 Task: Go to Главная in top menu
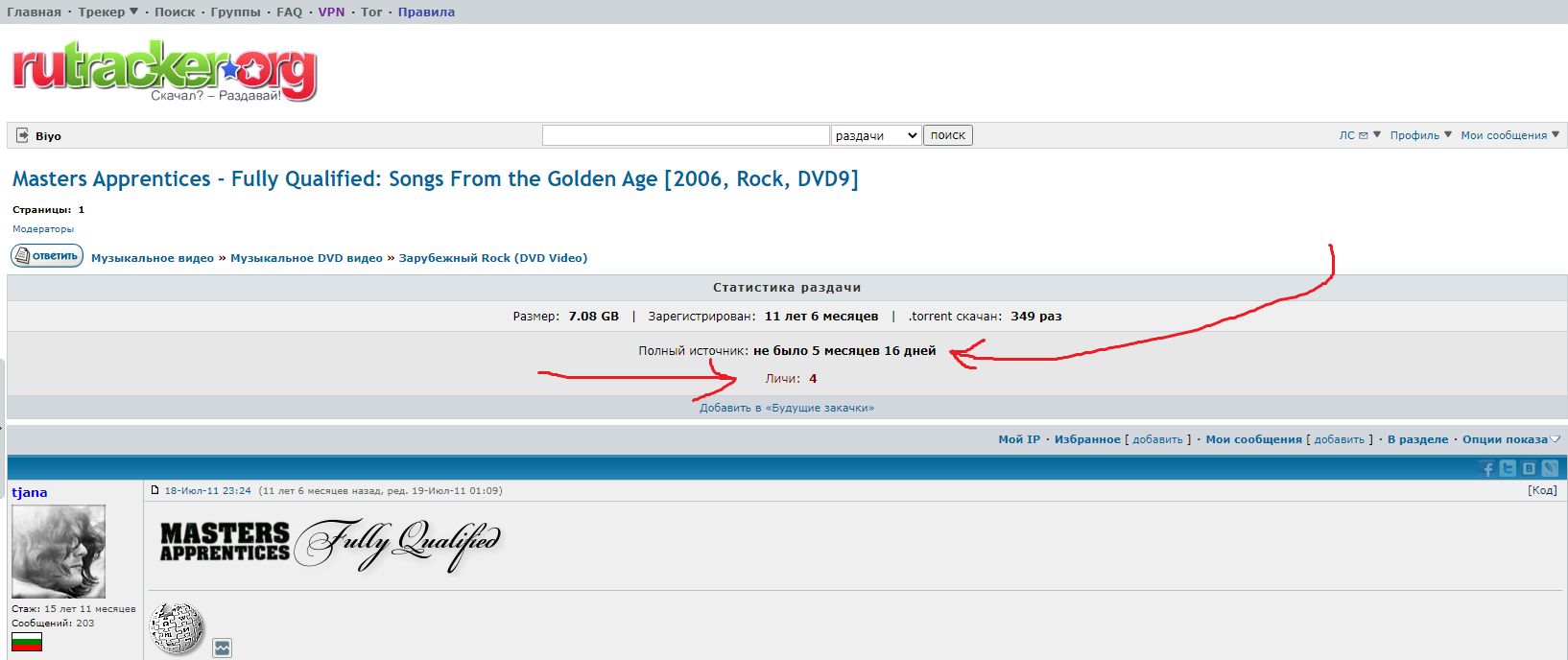[x=34, y=12]
